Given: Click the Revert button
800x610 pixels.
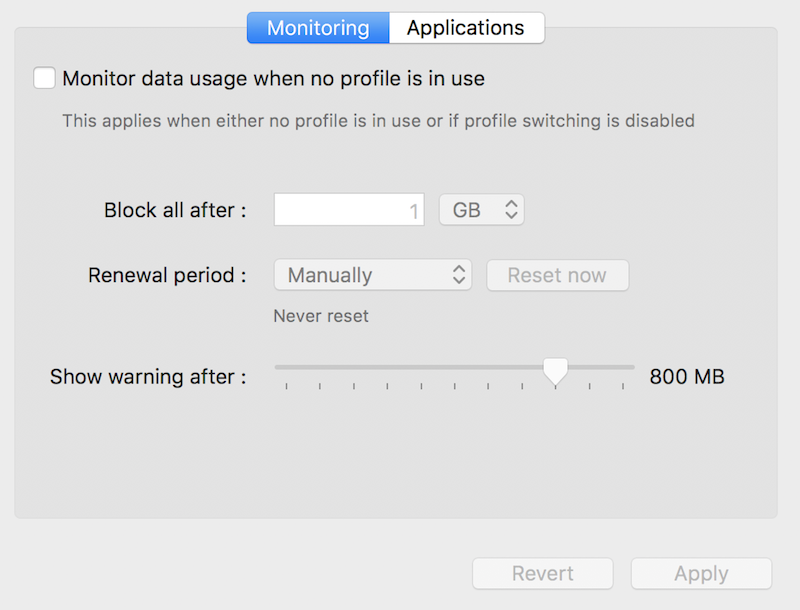Looking at the screenshot, I should pos(543,574).
